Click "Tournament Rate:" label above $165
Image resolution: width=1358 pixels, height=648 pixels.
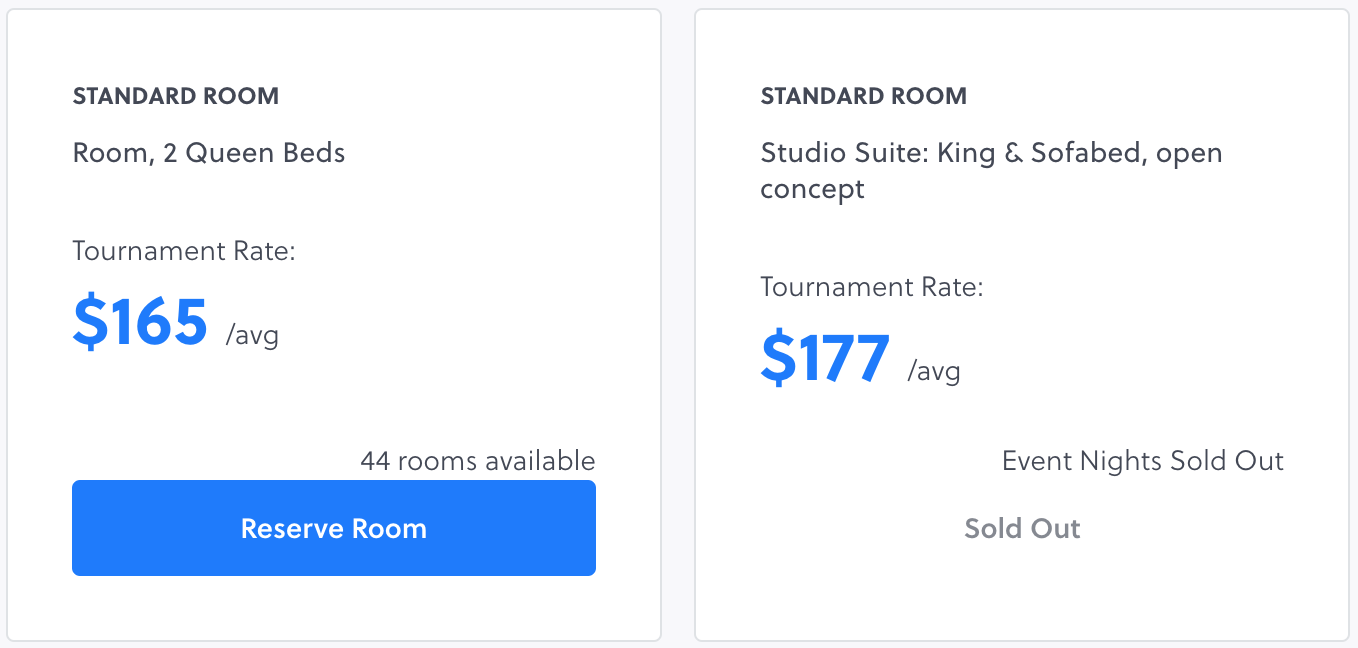tap(184, 250)
